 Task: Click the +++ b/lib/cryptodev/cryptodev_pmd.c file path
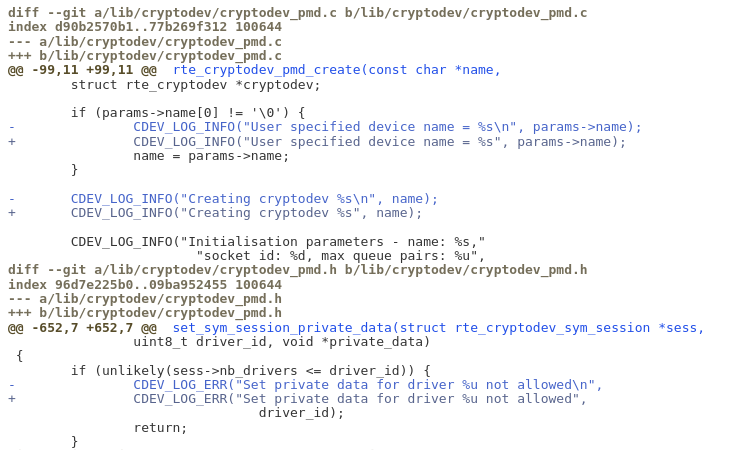[x=144, y=56]
